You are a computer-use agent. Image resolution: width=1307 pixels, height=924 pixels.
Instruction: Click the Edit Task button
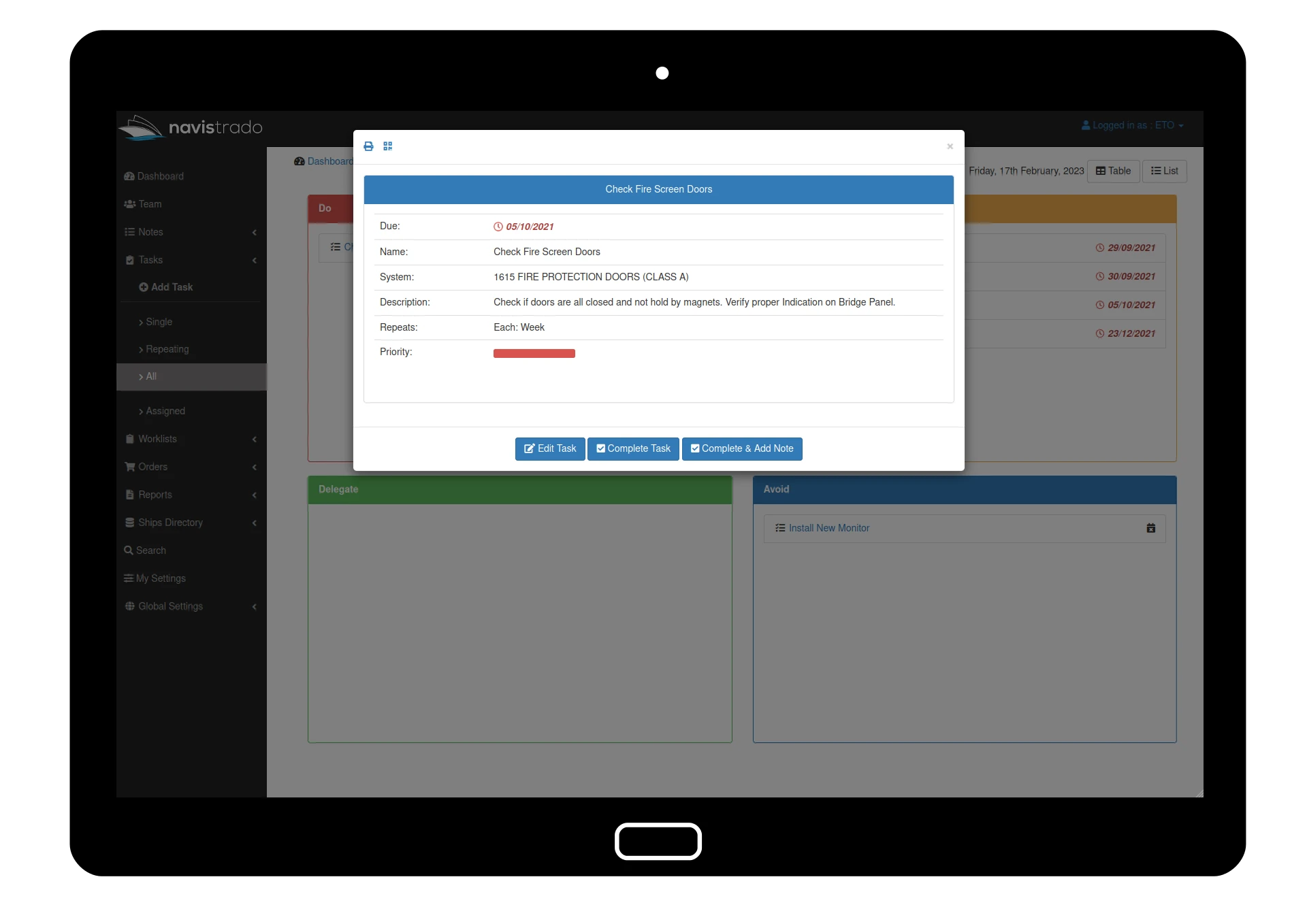[x=550, y=448]
